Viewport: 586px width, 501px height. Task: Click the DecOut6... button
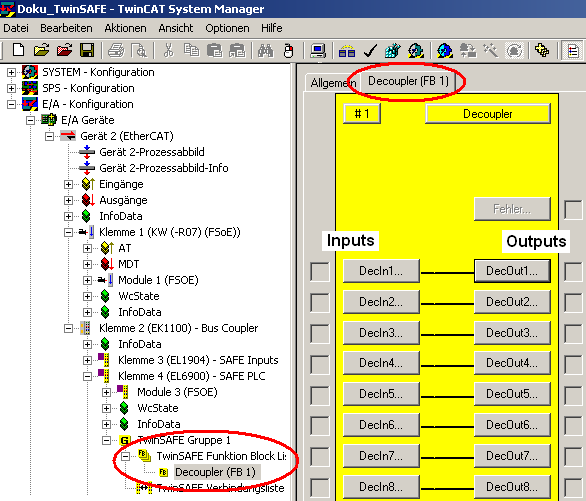tap(512, 425)
